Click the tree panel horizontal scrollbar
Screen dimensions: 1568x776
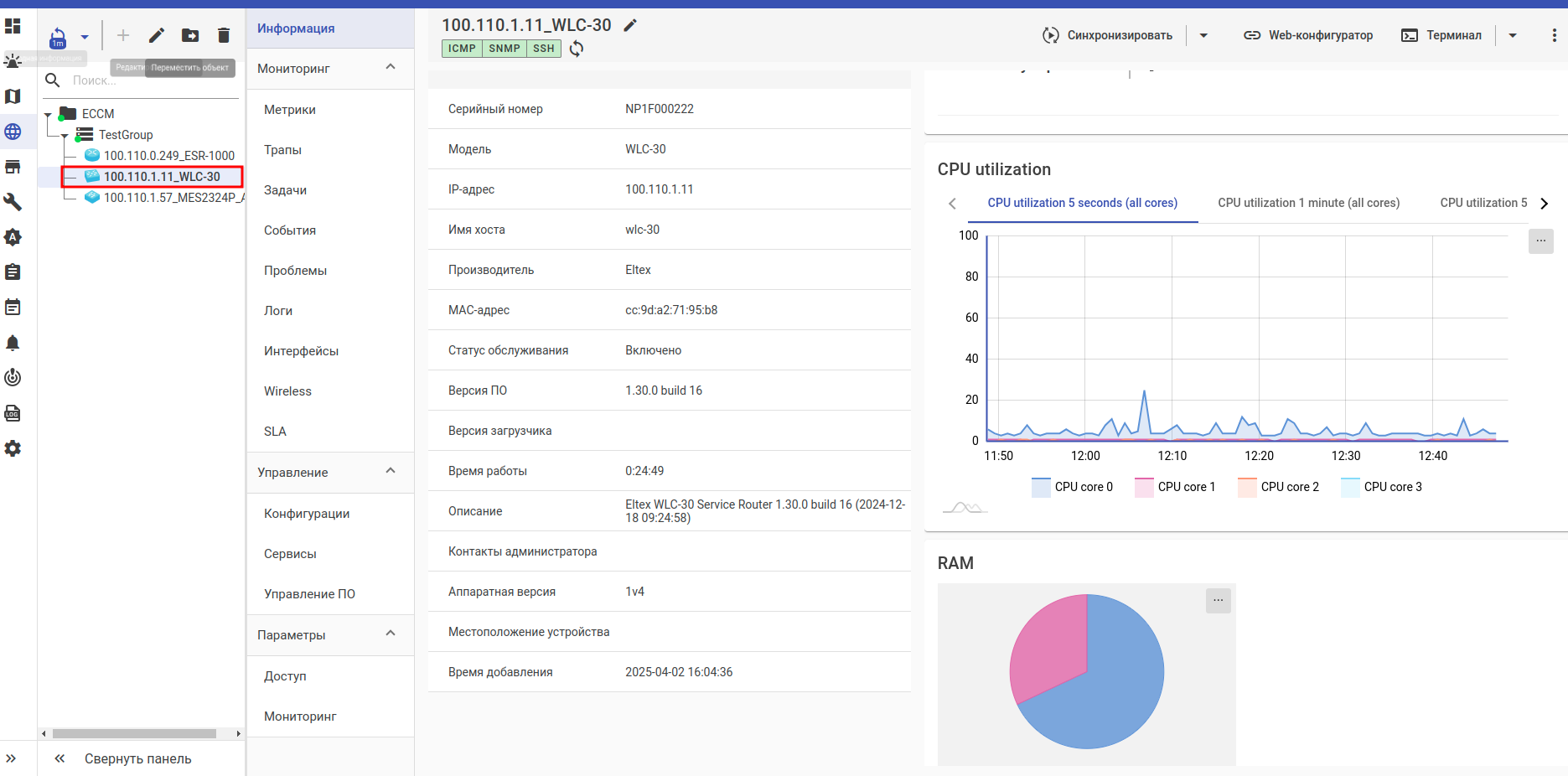click(x=134, y=733)
